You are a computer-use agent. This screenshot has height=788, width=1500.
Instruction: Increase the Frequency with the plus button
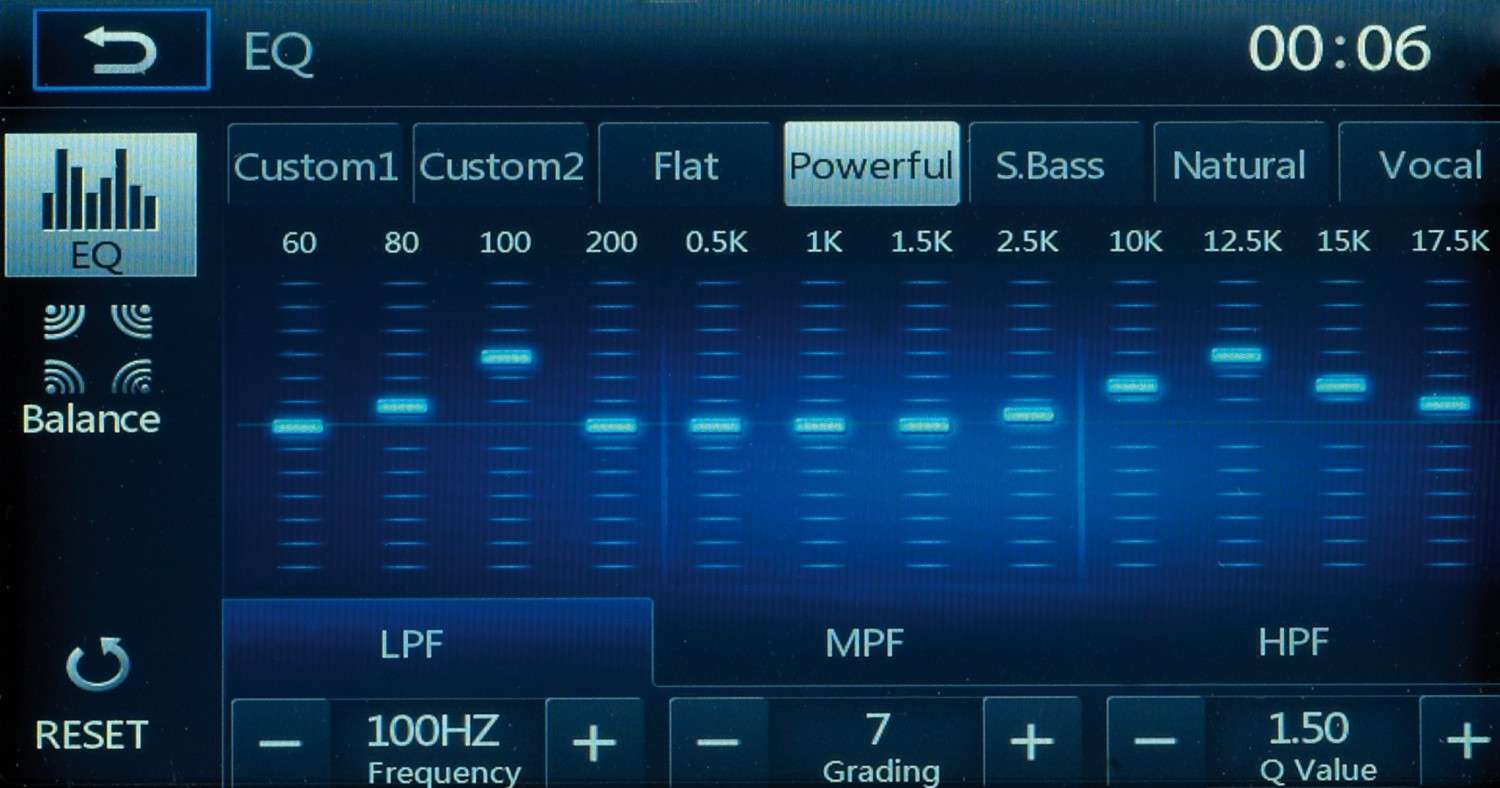click(594, 742)
